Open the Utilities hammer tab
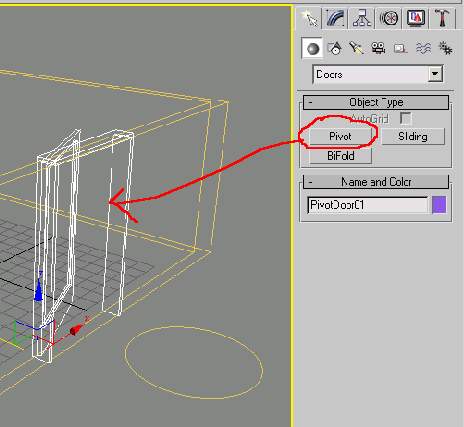Screen dimensions: 464x427 [x=442, y=18]
